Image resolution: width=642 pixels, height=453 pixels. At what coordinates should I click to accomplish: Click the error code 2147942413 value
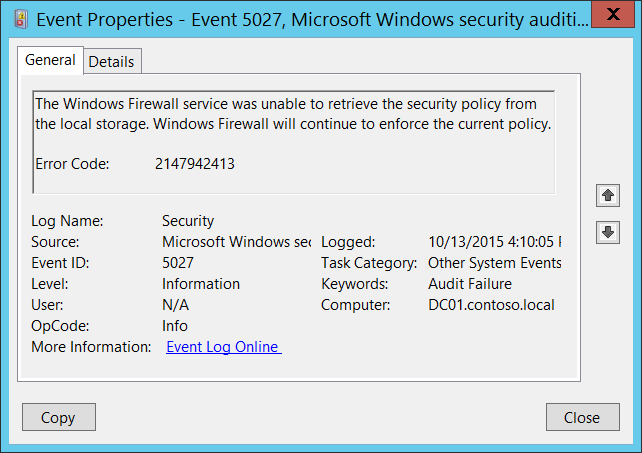click(x=195, y=163)
